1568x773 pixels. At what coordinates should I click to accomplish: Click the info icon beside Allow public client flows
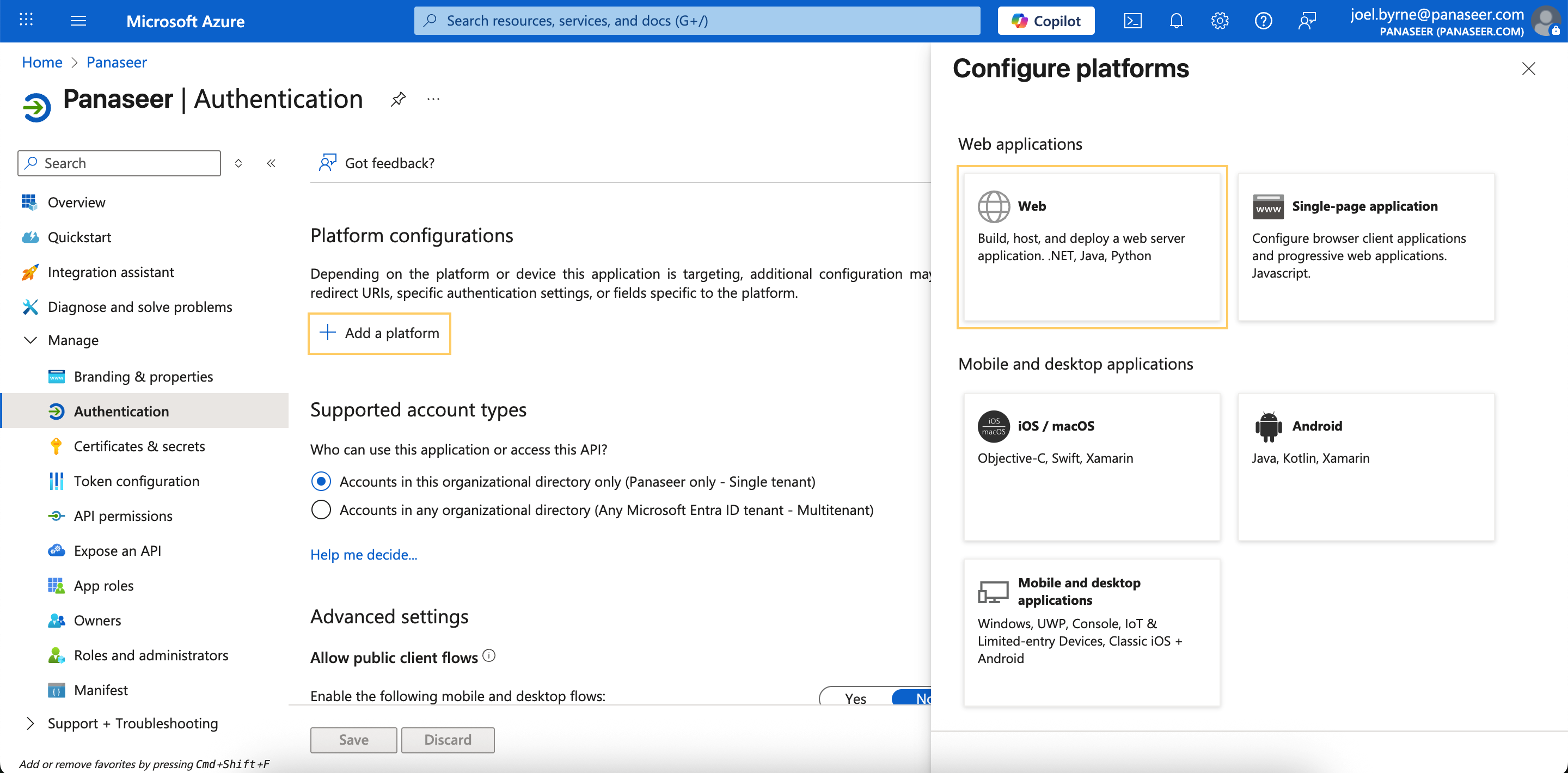(x=489, y=655)
